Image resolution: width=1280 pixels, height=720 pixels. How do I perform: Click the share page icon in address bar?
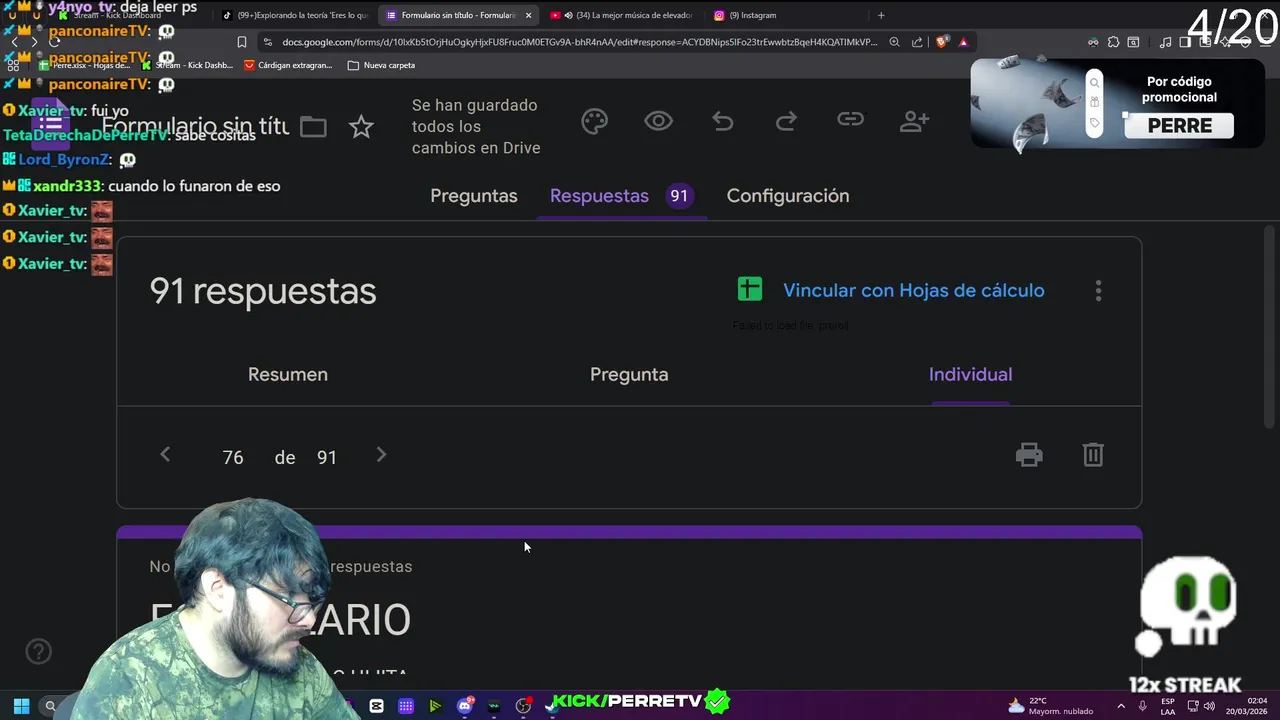[917, 42]
